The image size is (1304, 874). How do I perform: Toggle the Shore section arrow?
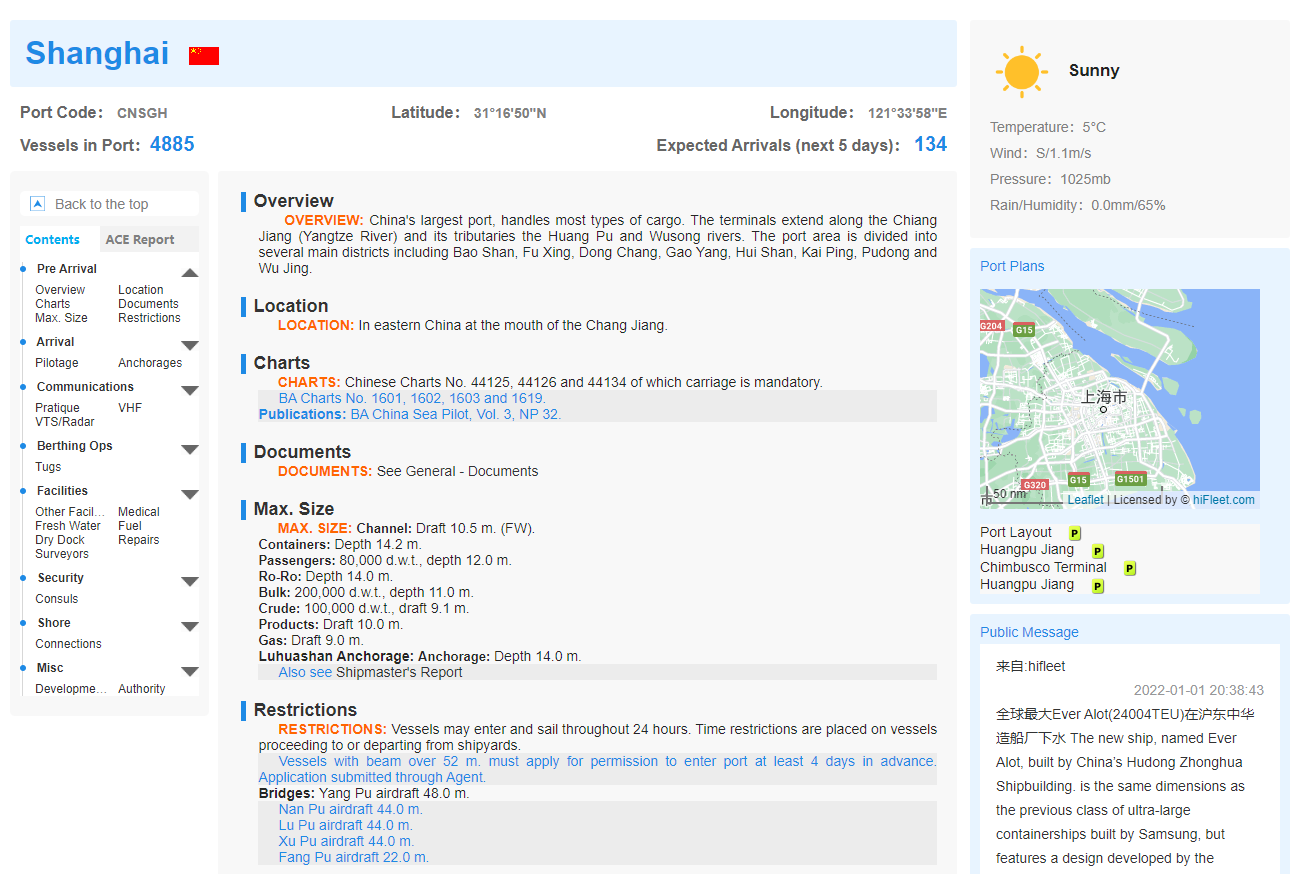coord(190,626)
